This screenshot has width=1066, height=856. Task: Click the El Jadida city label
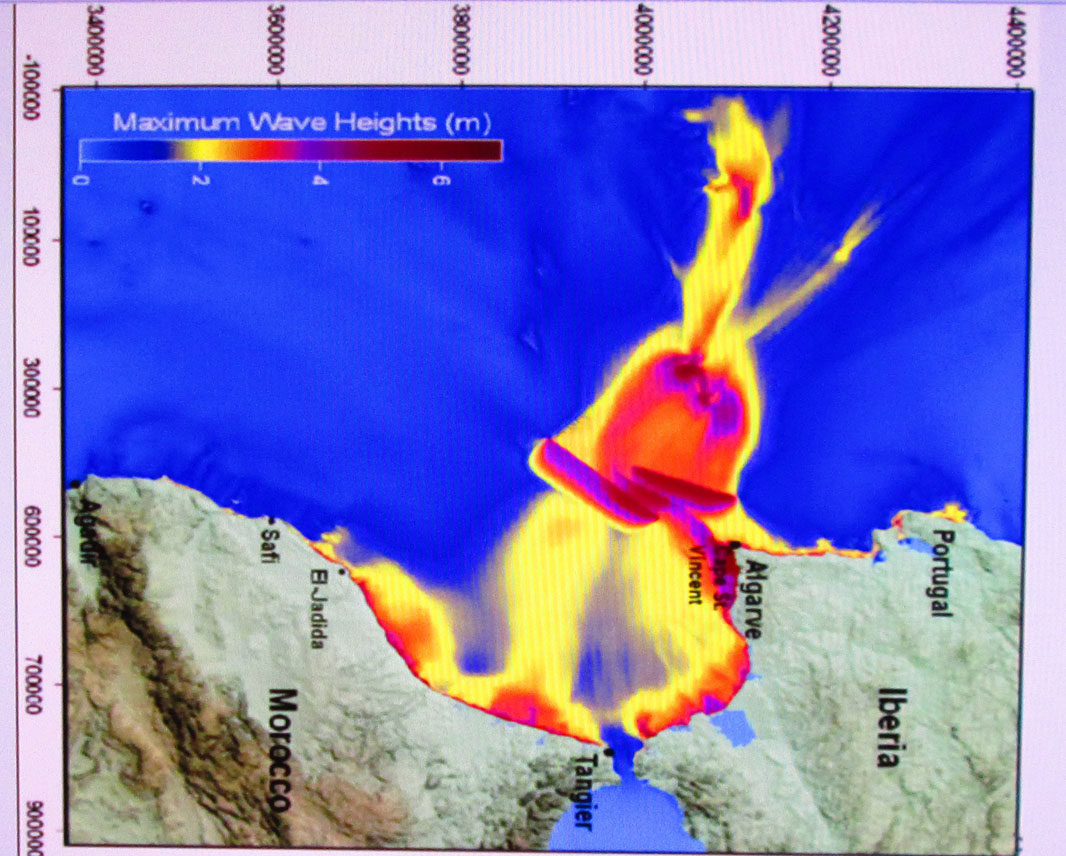(x=318, y=609)
